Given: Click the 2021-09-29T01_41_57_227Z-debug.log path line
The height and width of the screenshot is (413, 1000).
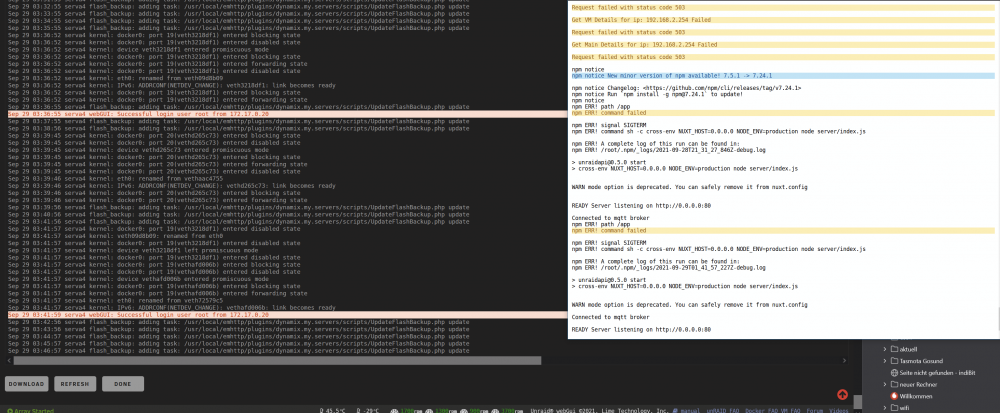Looking at the screenshot, I should (x=668, y=268).
